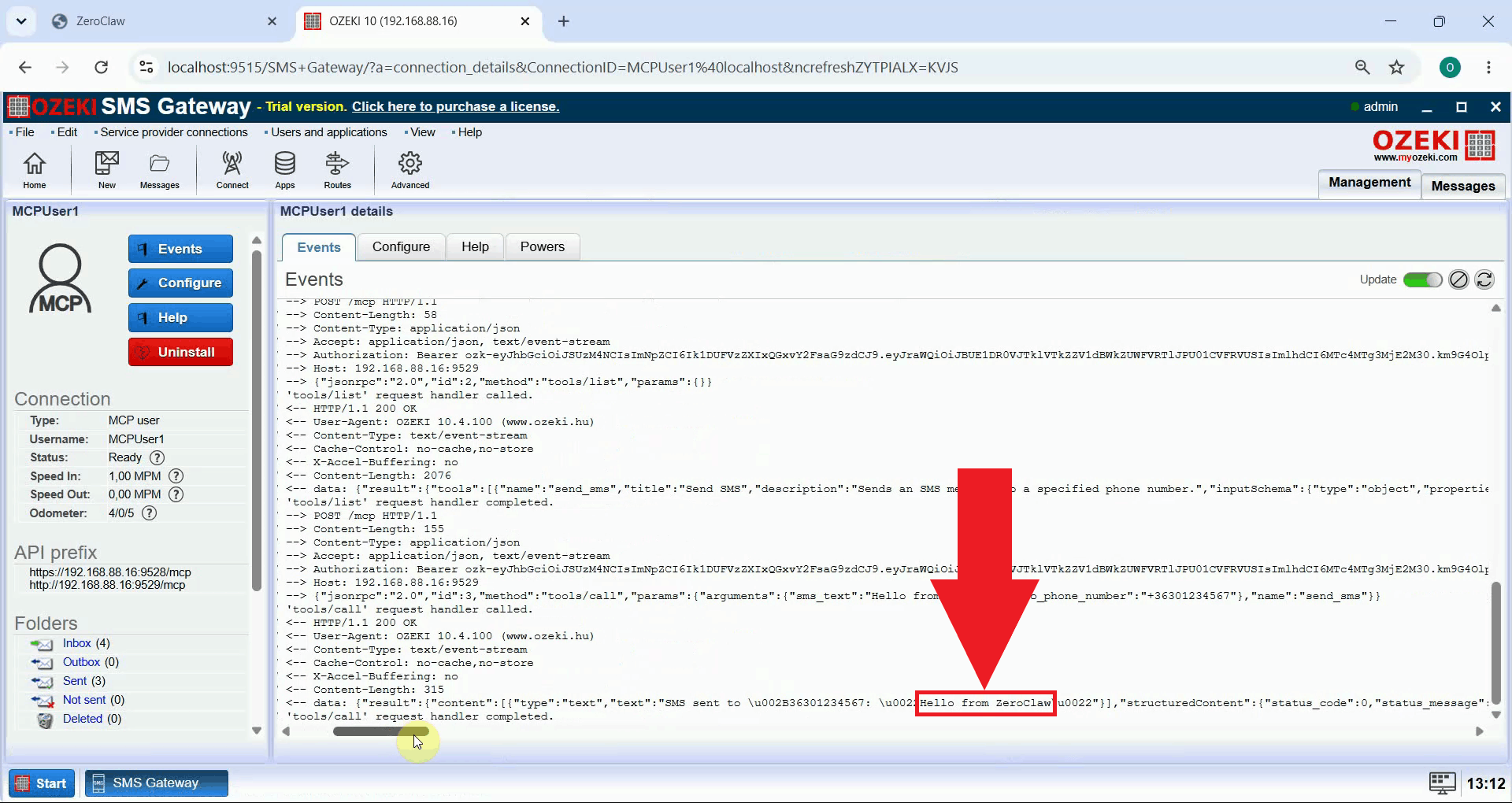Click the clear events circle-slash icon
1512x803 pixels.
pos(1458,279)
